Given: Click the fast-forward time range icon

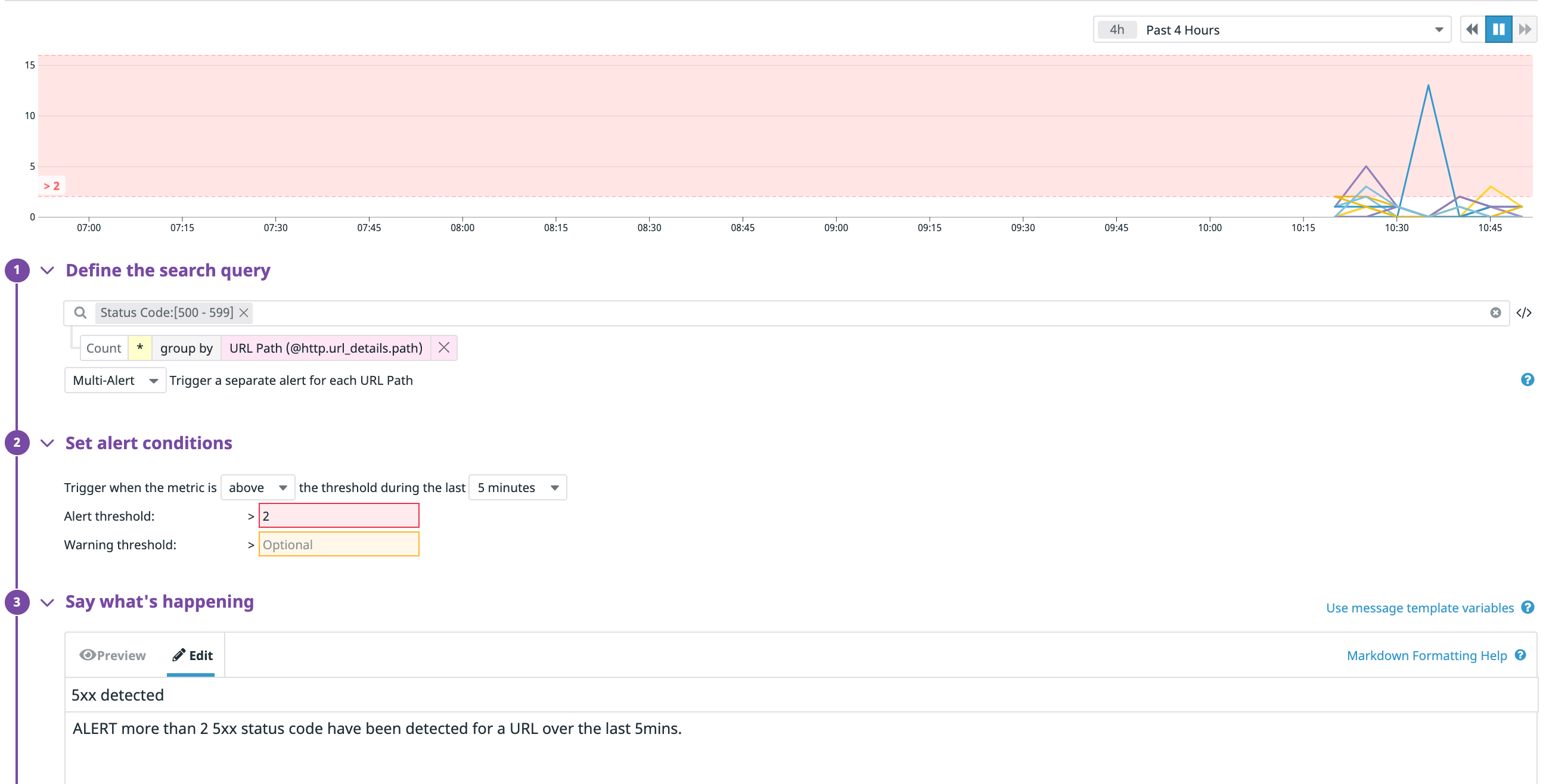Looking at the screenshot, I should tap(1525, 29).
